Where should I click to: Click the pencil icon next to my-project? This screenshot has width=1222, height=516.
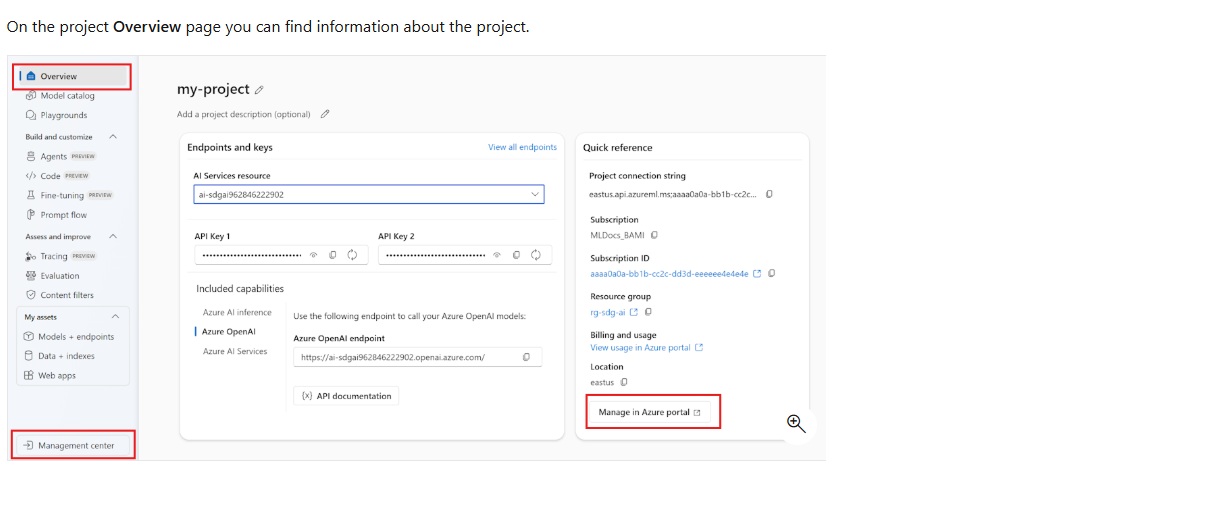click(260, 90)
